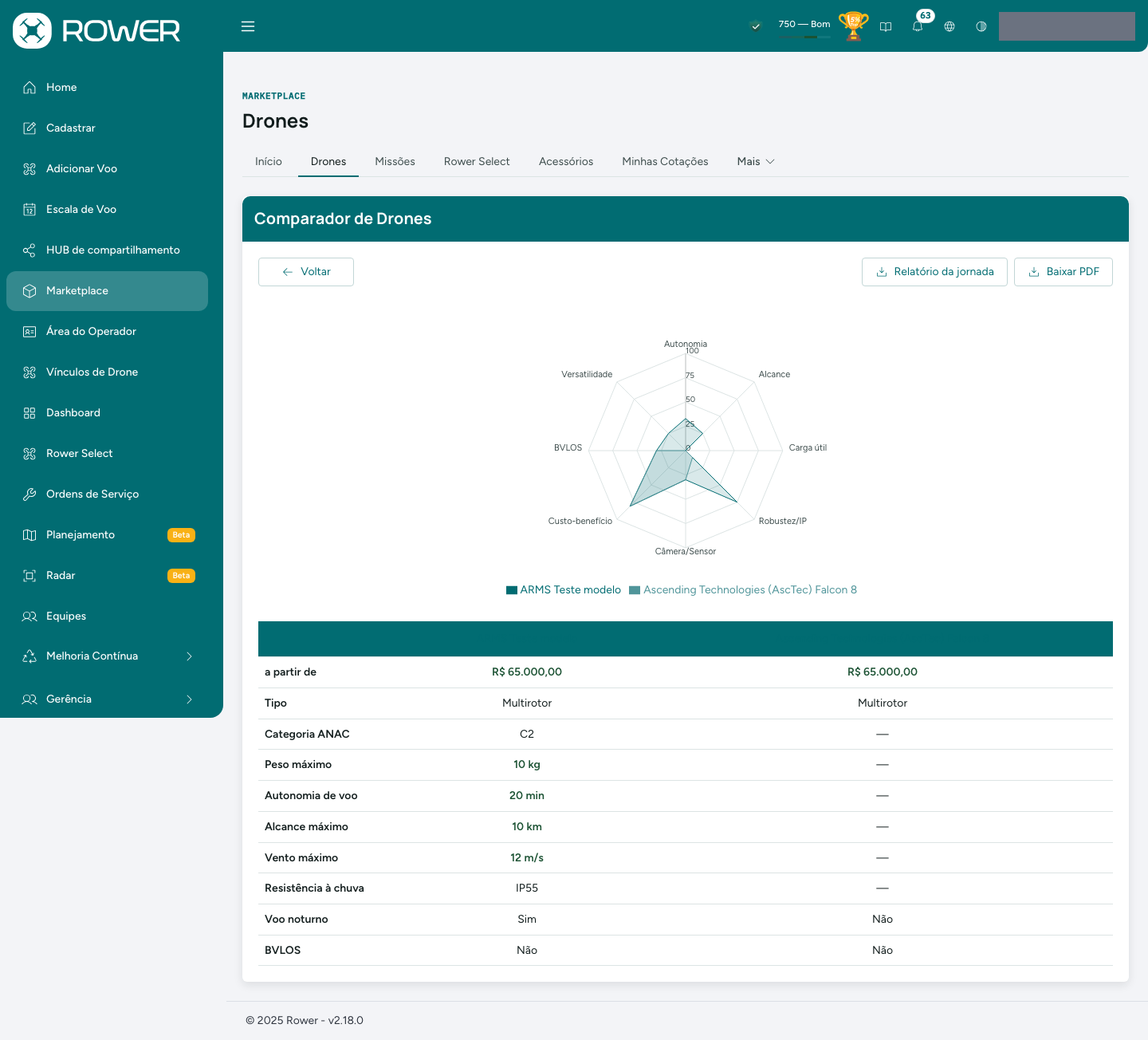The image size is (1148, 1040).
Task: Open the Minhas Cotações tab
Action: [665, 162]
